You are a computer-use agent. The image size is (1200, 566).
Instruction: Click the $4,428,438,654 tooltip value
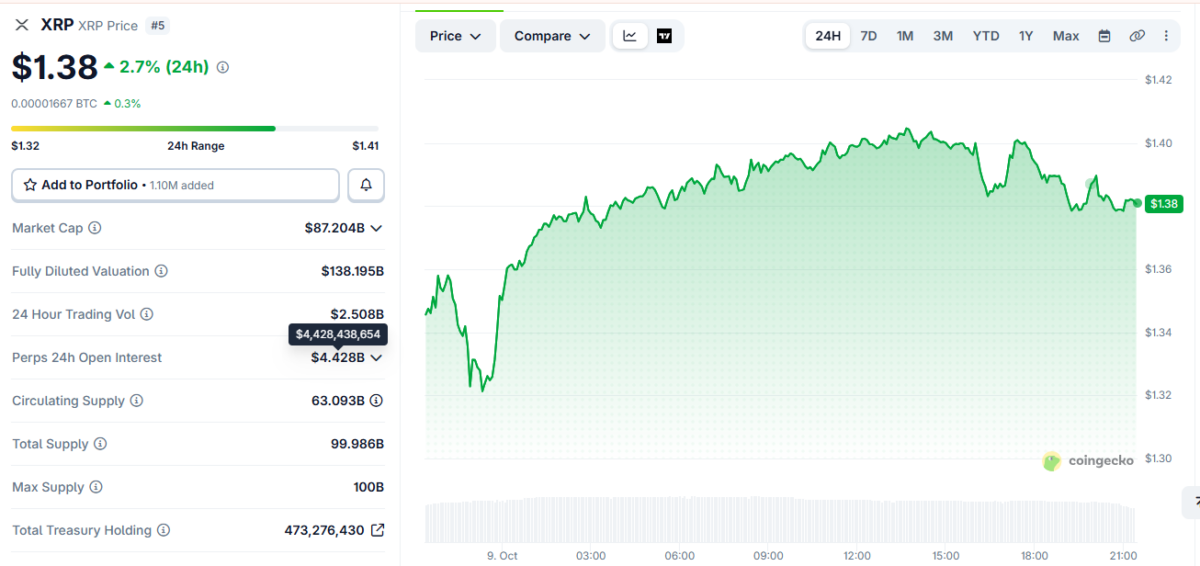point(338,334)
